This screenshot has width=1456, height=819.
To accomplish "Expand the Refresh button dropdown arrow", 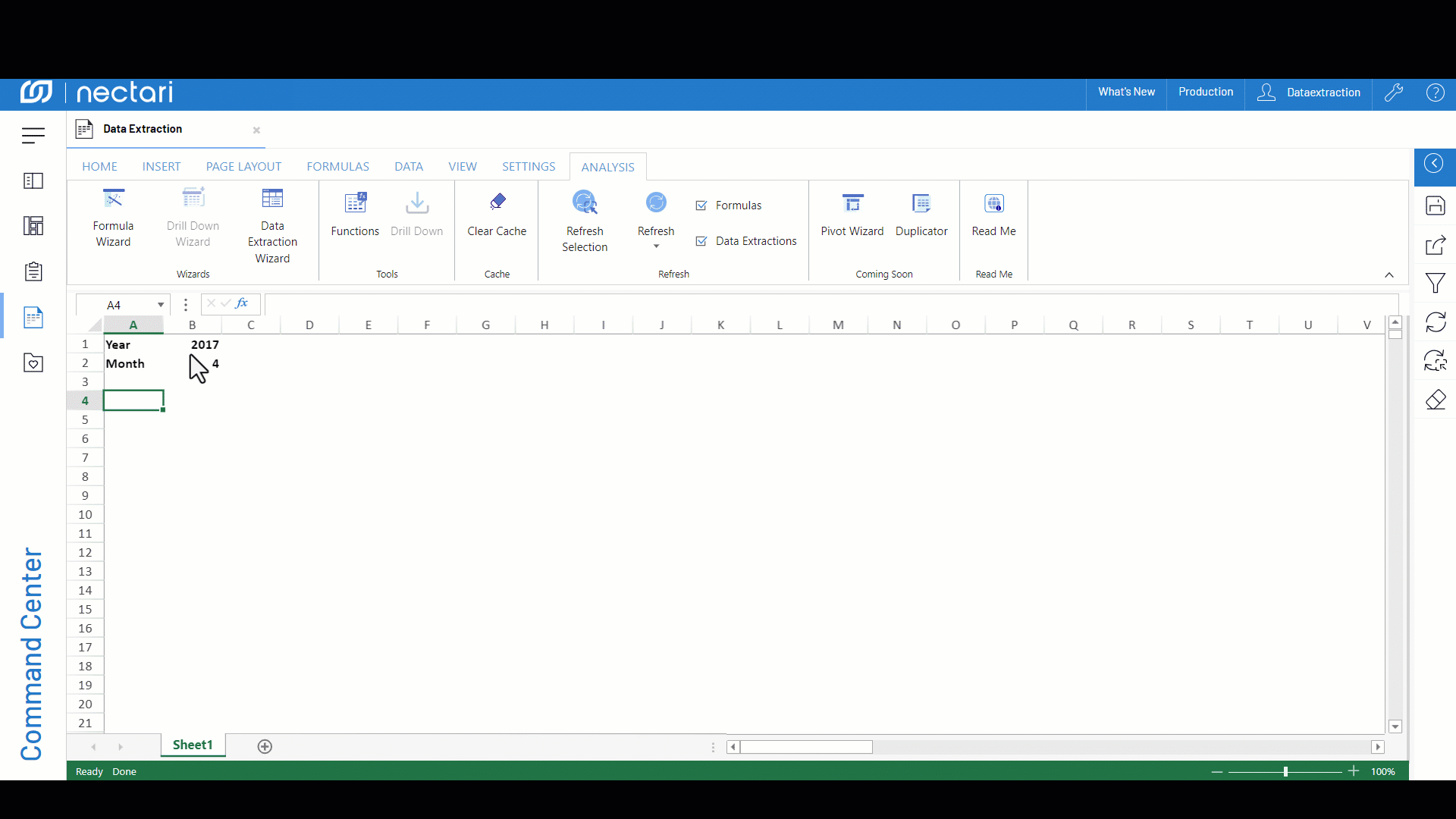I will [656, 246].
